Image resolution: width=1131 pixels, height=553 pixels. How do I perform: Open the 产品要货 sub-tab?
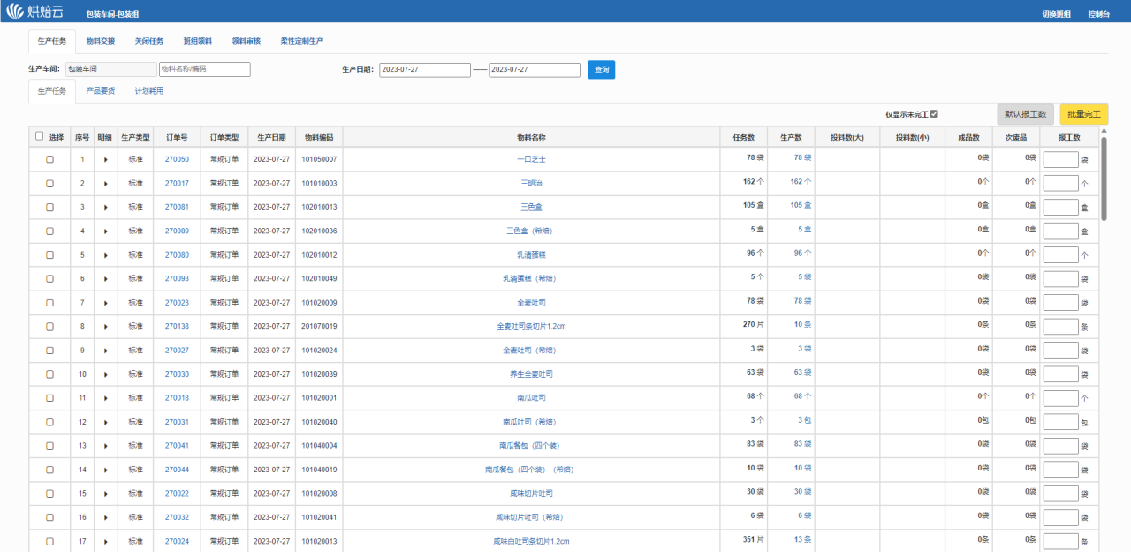point(101,91)
